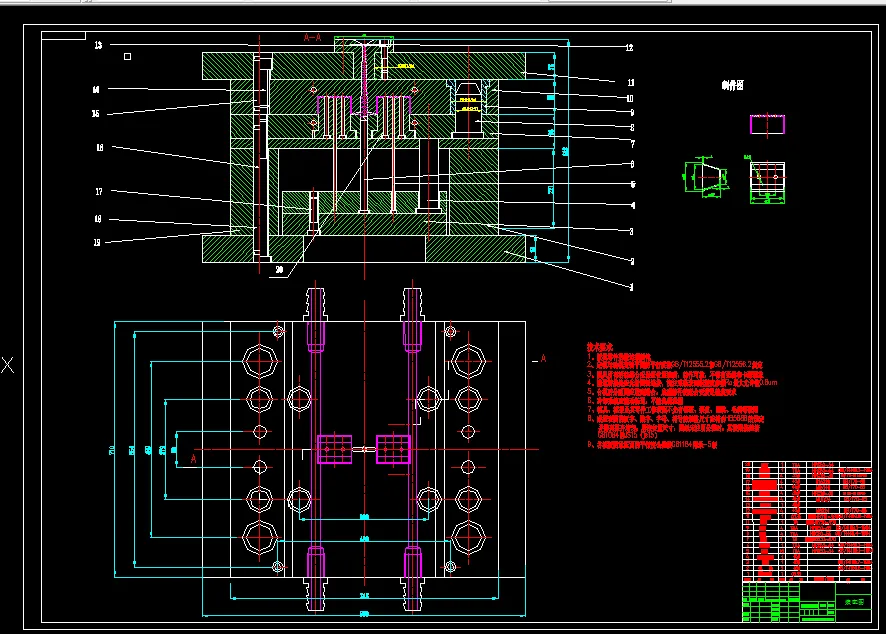
Task: Select the left magenta cavity in the plan view
Action: pos(335,449)
